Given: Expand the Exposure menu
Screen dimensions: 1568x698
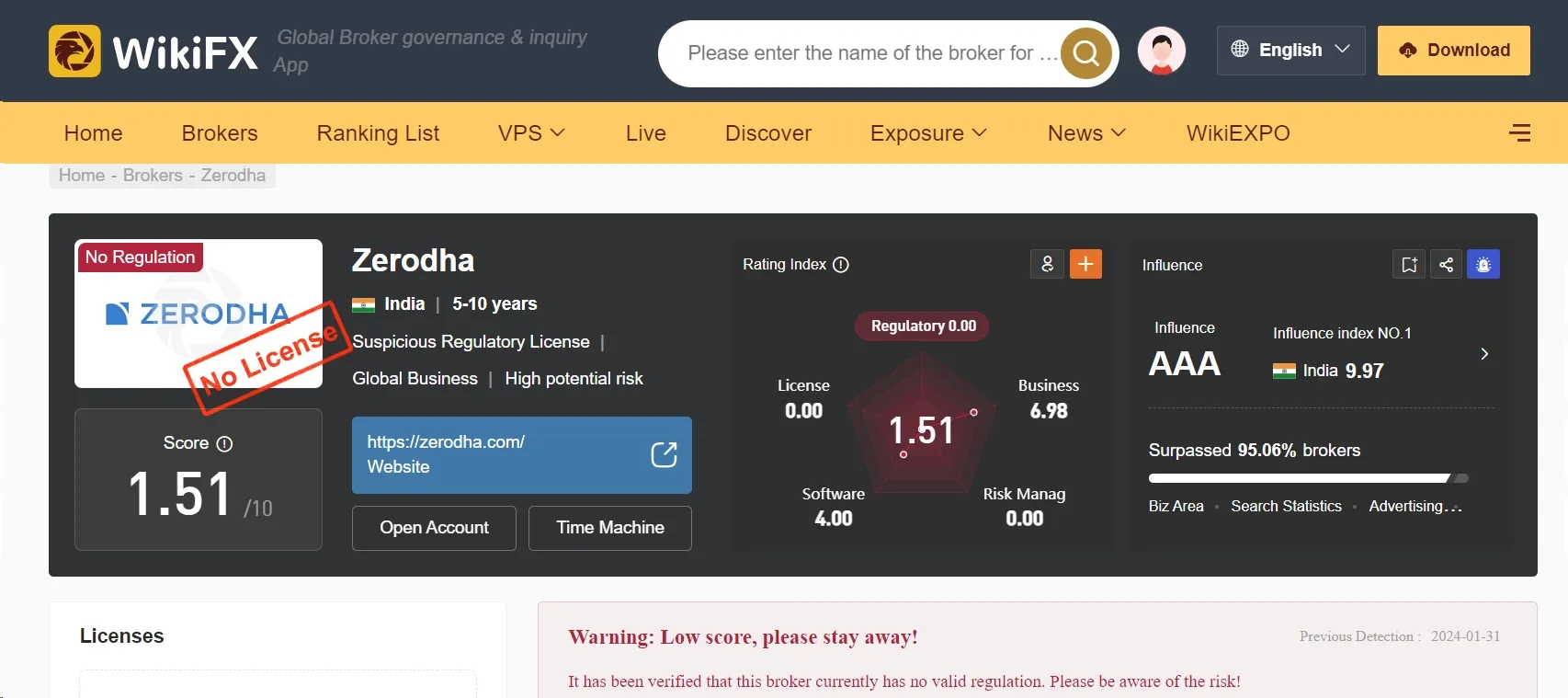Looking at the screenshot, I should pyautogui.click(x=928, y=133).
